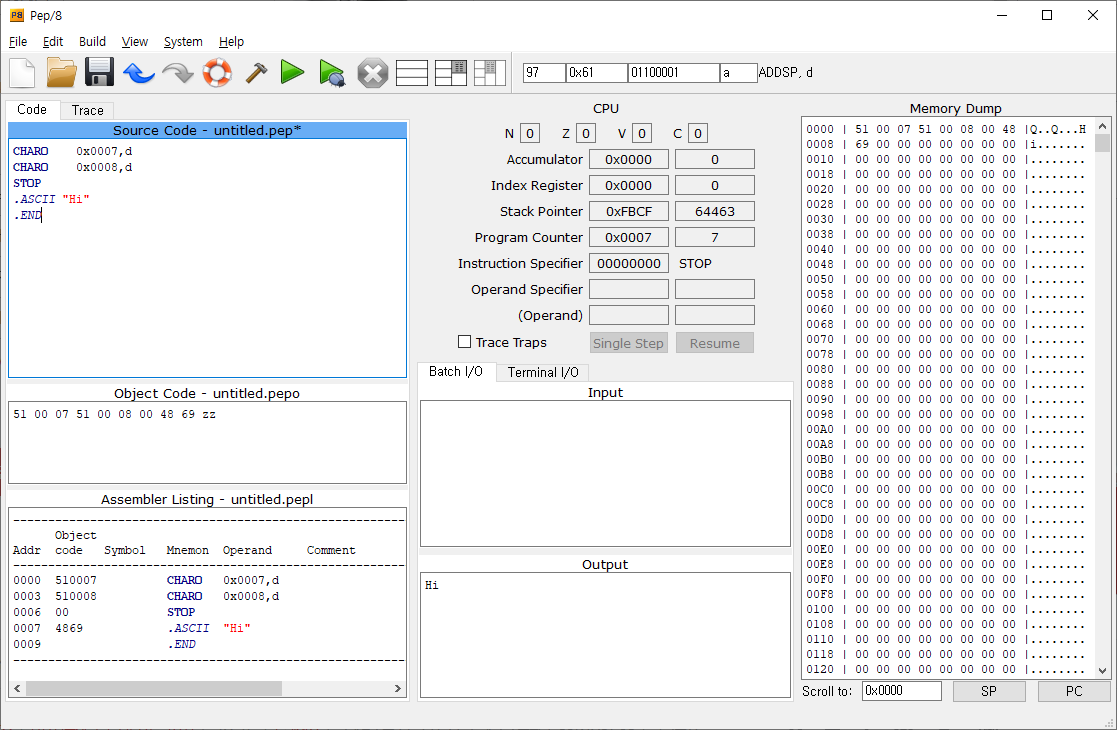Save the file with the floppy disk icon
The image size is (1117, 730).
[x=100, y=73]
